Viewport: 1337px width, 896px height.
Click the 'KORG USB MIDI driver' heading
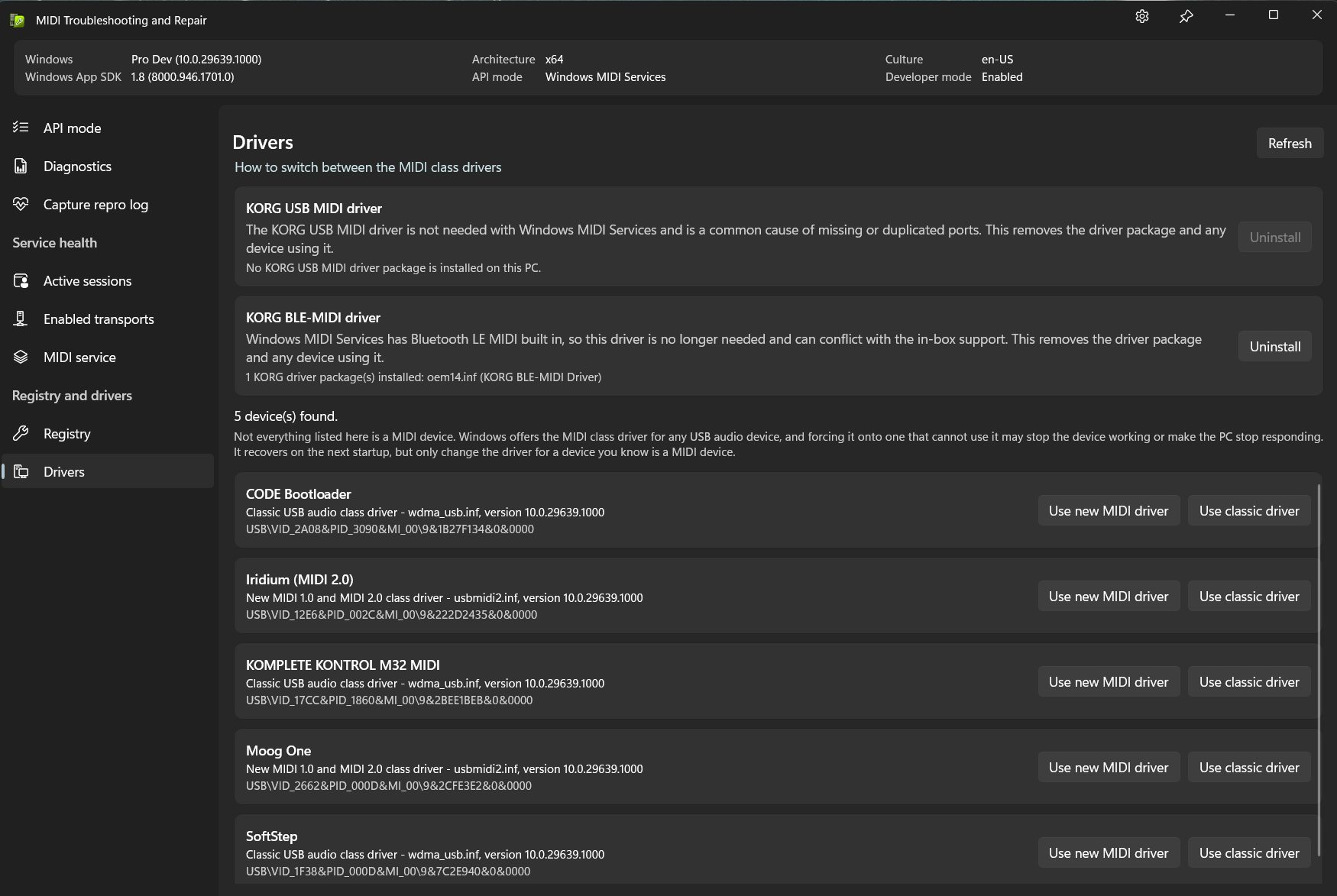pos(314,209)
